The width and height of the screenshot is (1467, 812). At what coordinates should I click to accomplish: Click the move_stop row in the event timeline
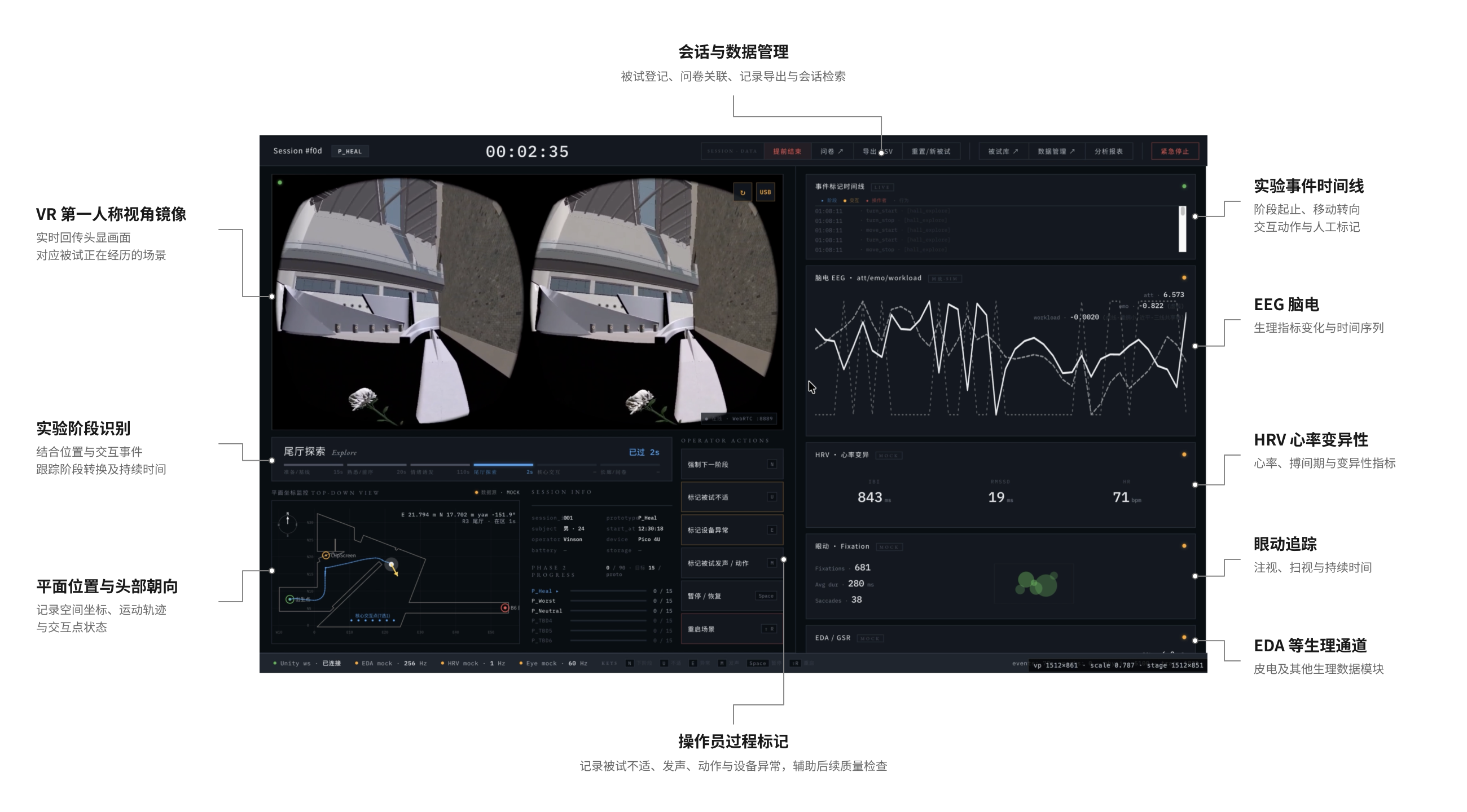point(996,250)
